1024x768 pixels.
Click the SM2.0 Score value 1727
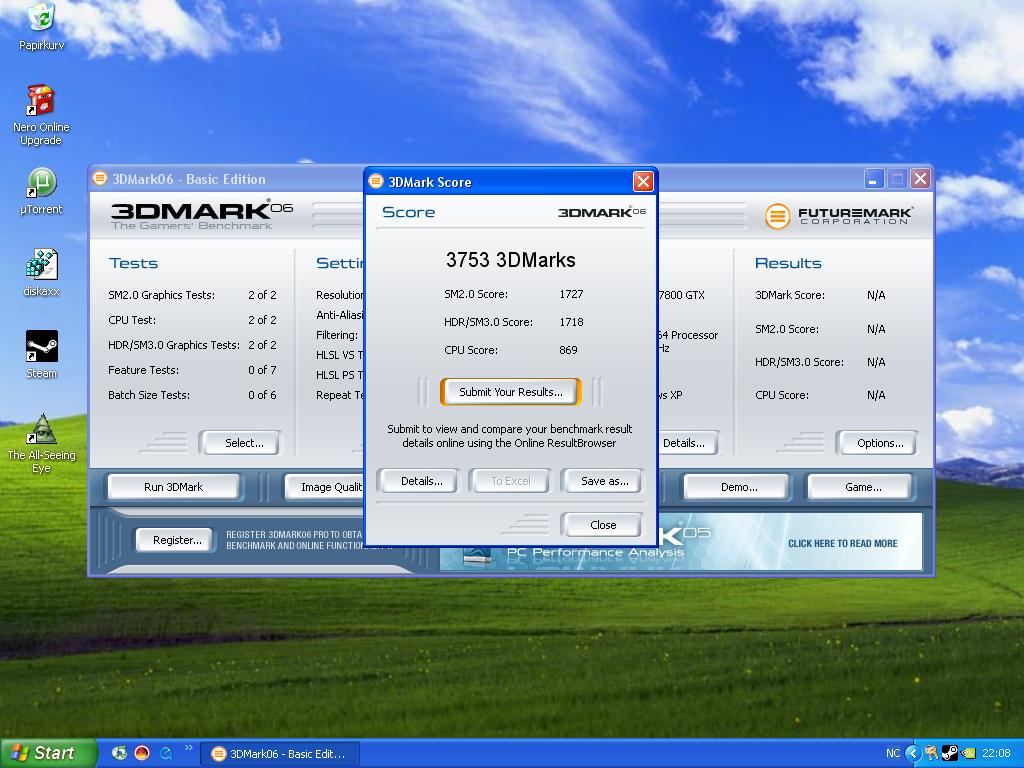click(571, 295)
